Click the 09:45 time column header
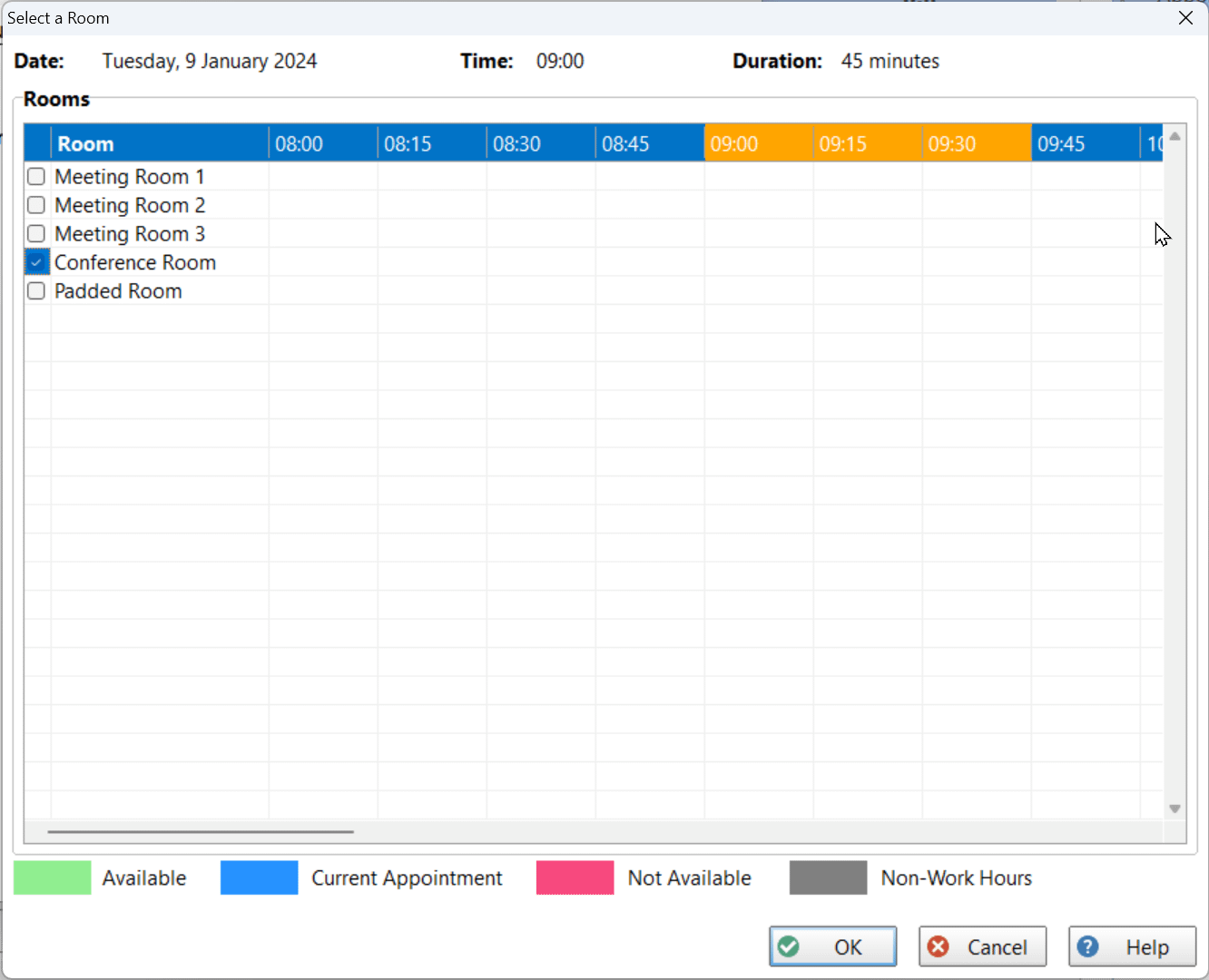Viewport: 1209px width, 980px height. (1086, 143)
